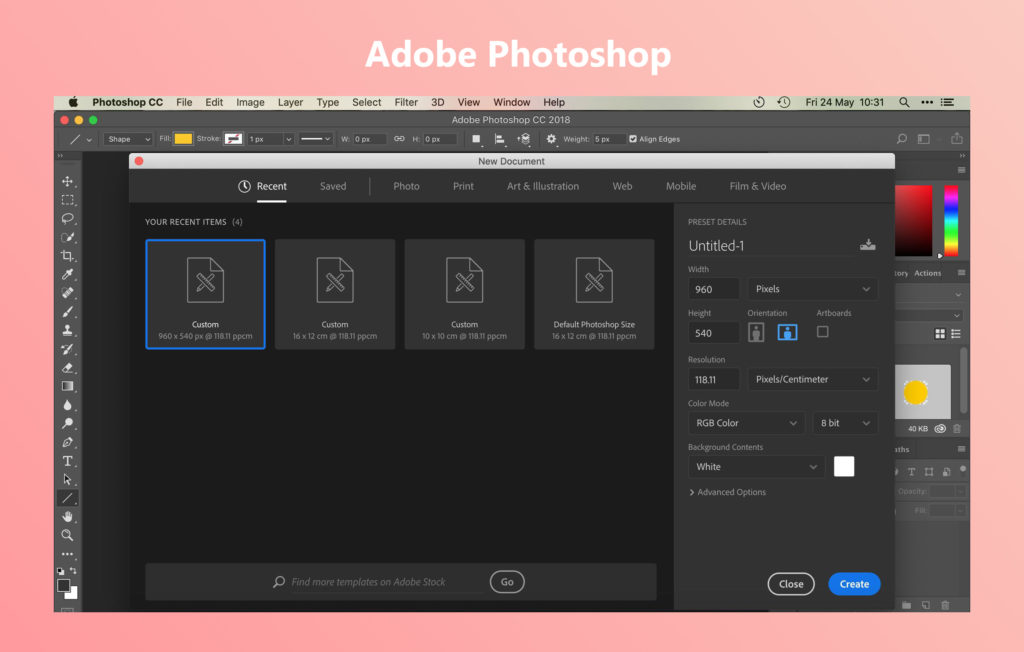This screenshot has height=652, width=1024.
Task: Click the path alignment icon in options bar
Action: click(500, 139)
